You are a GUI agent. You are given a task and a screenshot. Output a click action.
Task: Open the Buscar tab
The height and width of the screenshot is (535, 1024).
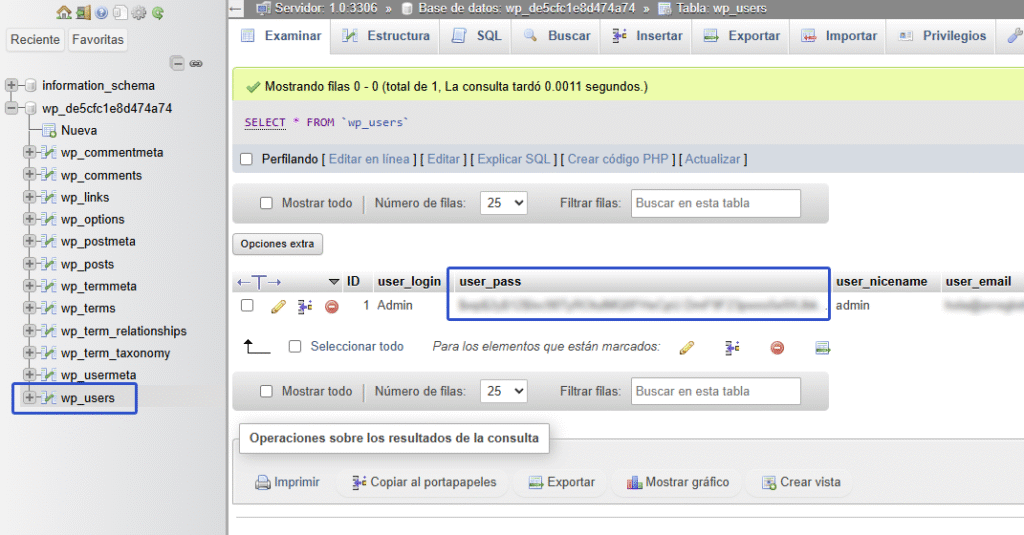point(557,36)
